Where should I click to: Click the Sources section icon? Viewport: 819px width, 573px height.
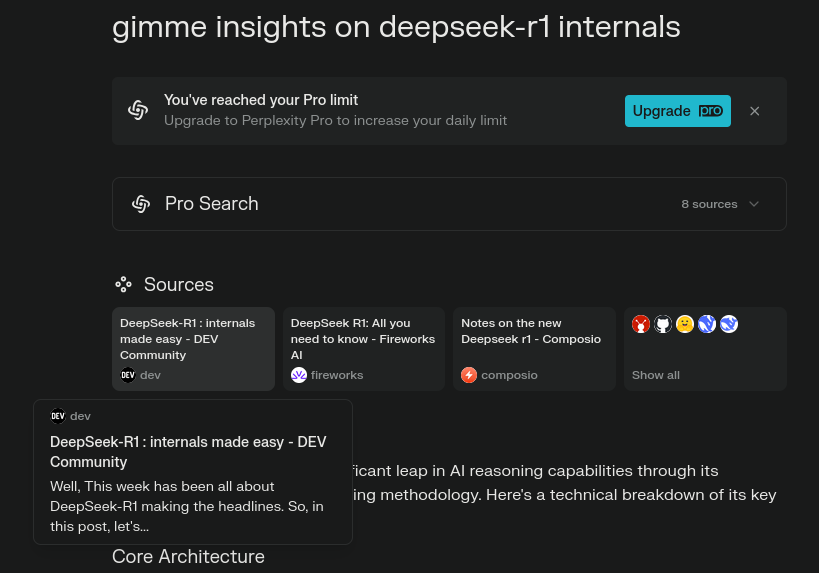pyautogui.click(x=123, y=284)
